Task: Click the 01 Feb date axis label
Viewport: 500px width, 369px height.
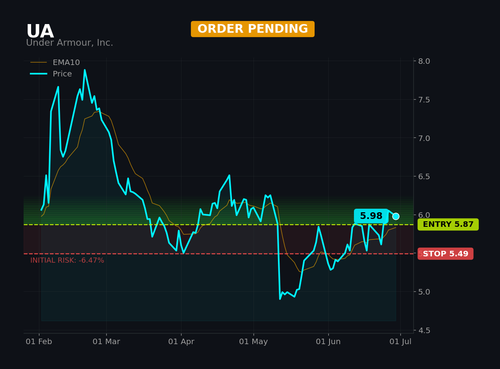Action: pyautogui.click(x=39, y=342)
